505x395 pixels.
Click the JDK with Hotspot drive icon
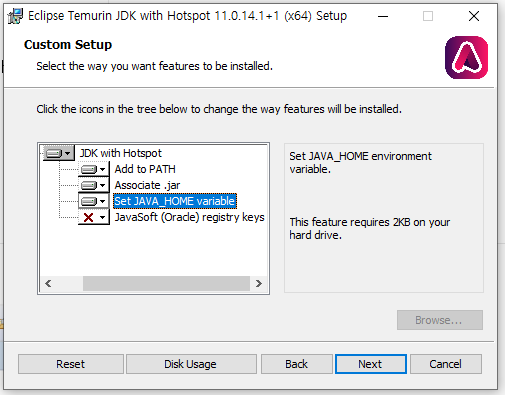[x=54, y=153]
